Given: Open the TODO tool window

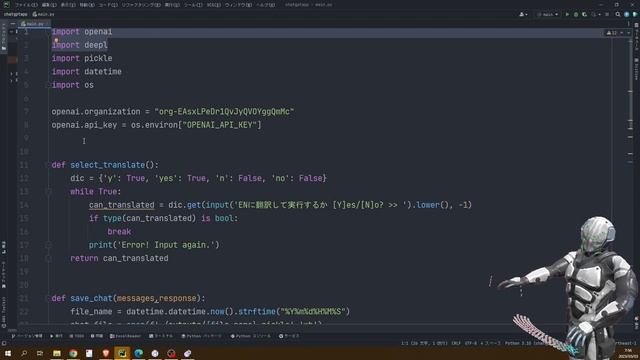Looking at the screenshot, I should 76,336.
